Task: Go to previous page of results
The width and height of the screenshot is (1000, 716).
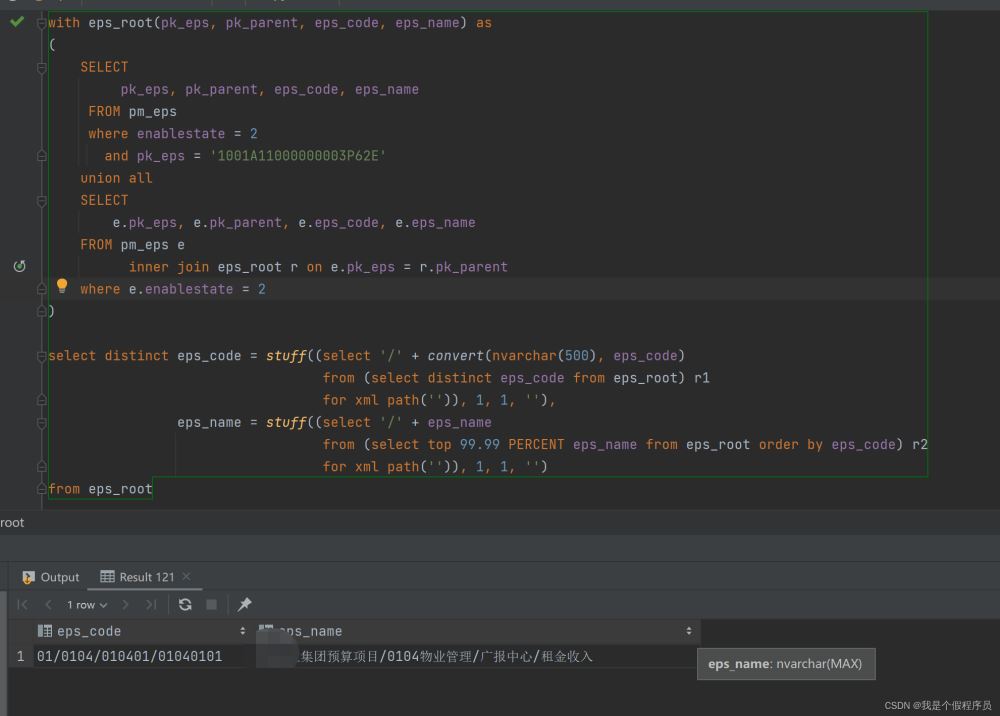Action: coord(48,604)
